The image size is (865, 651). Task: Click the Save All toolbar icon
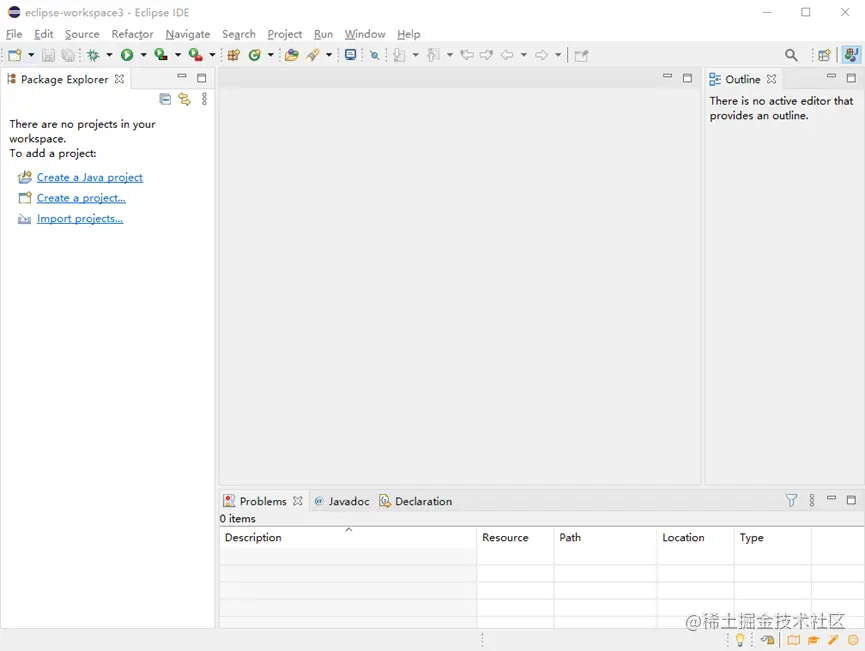click(68, 55)
